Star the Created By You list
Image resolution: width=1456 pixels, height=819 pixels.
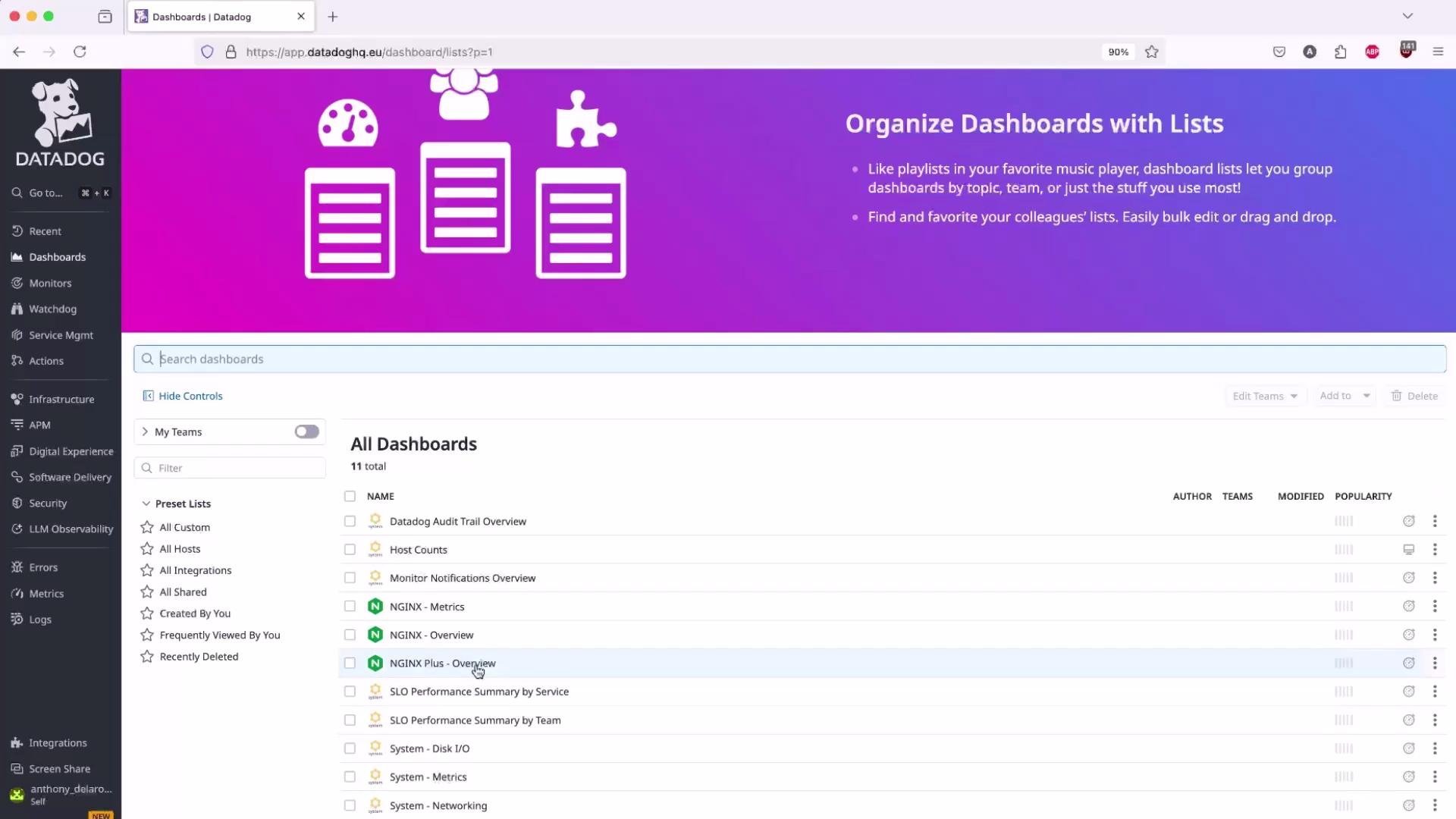click(147, 613)
